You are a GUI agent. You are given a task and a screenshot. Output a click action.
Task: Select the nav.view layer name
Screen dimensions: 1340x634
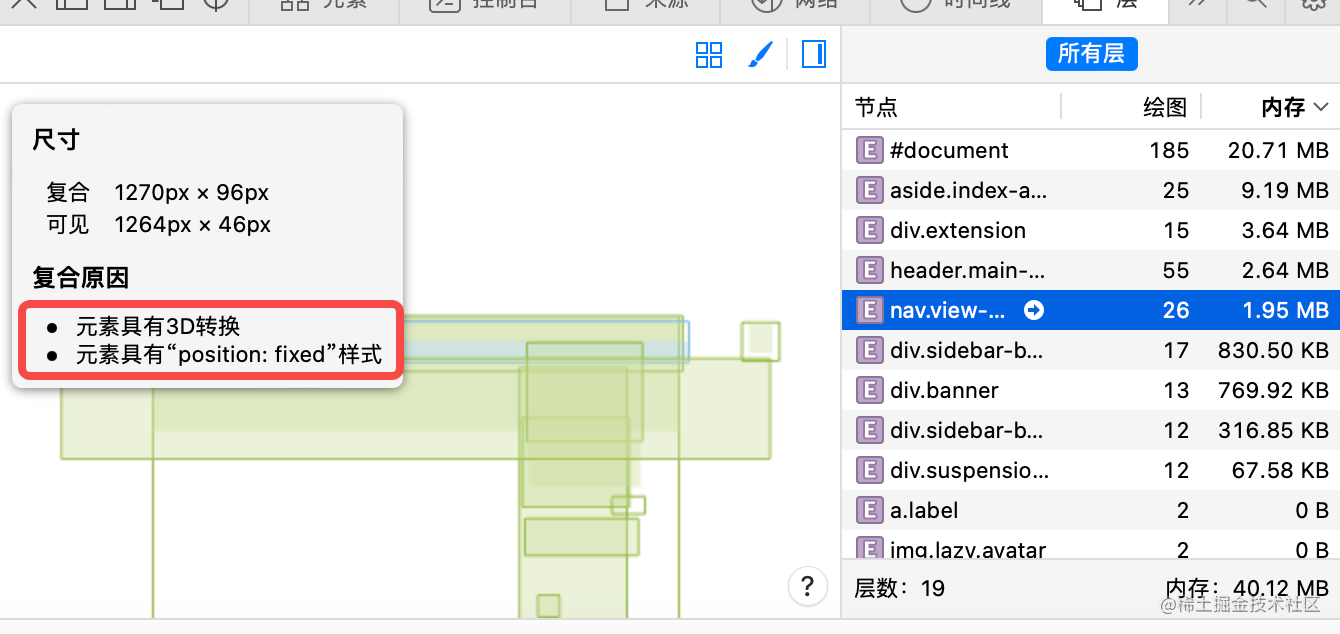[x=947, y=310]
